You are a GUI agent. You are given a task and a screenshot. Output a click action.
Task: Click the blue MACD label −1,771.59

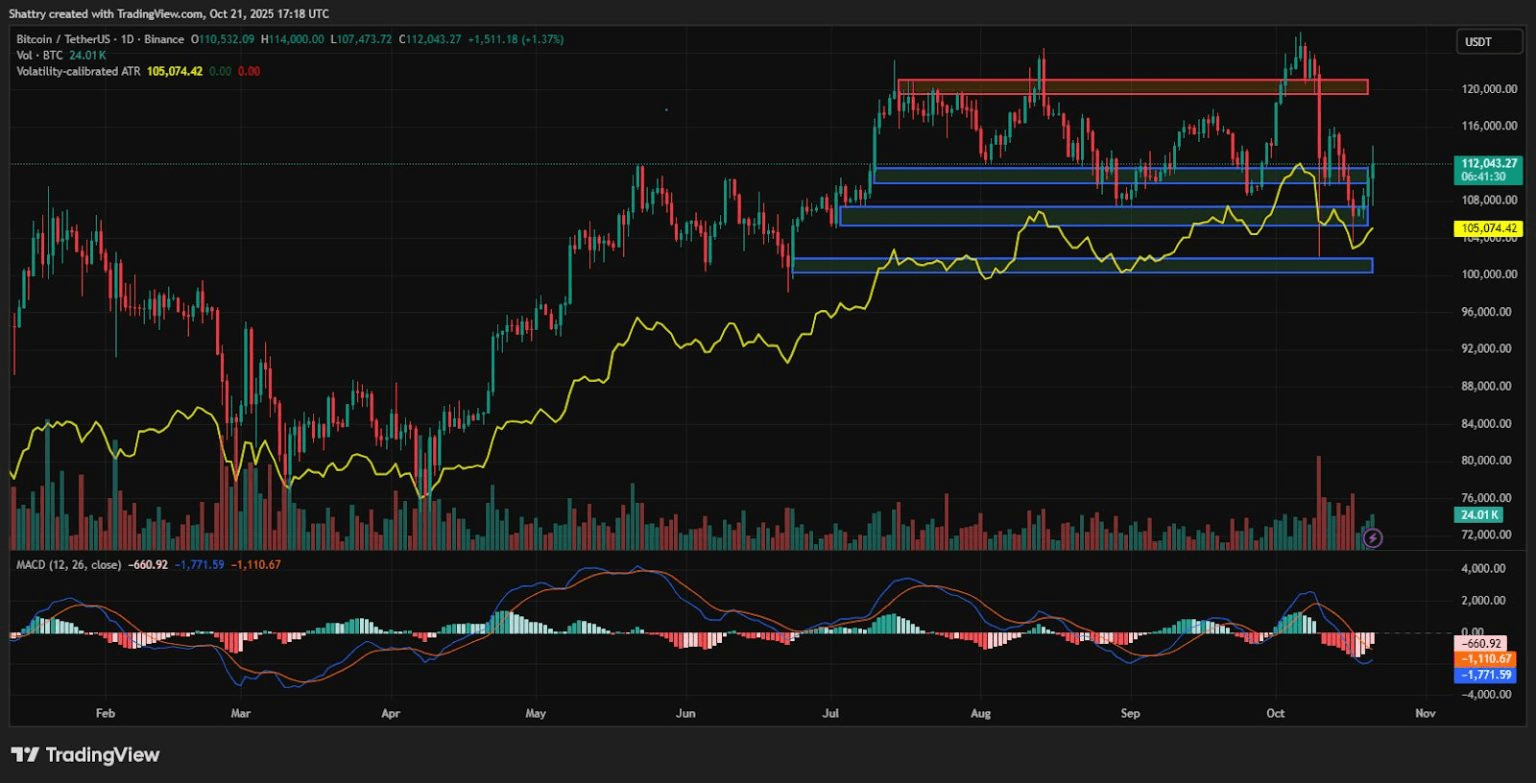1485,675
